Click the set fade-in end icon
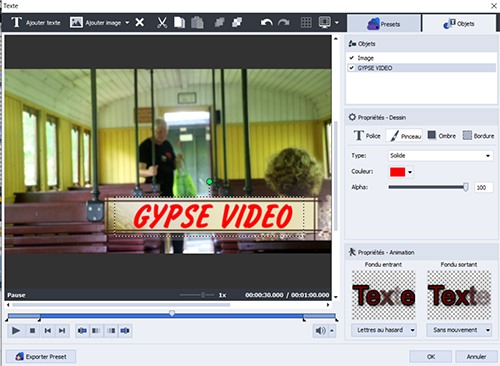Viewport: 500px width, 366px height. tap(96, 331)
